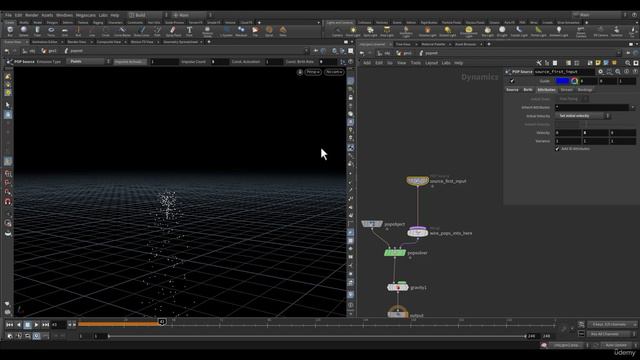This screenshot has height=360, width=640.
Task: Open No cam menu in viewport
Action: pyautogui.click(x=334, y=72)
